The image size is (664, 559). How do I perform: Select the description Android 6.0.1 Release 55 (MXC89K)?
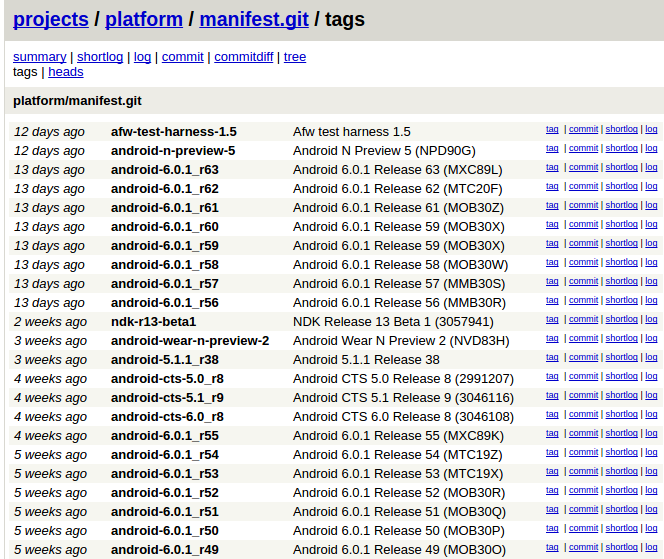click(398, 436)
